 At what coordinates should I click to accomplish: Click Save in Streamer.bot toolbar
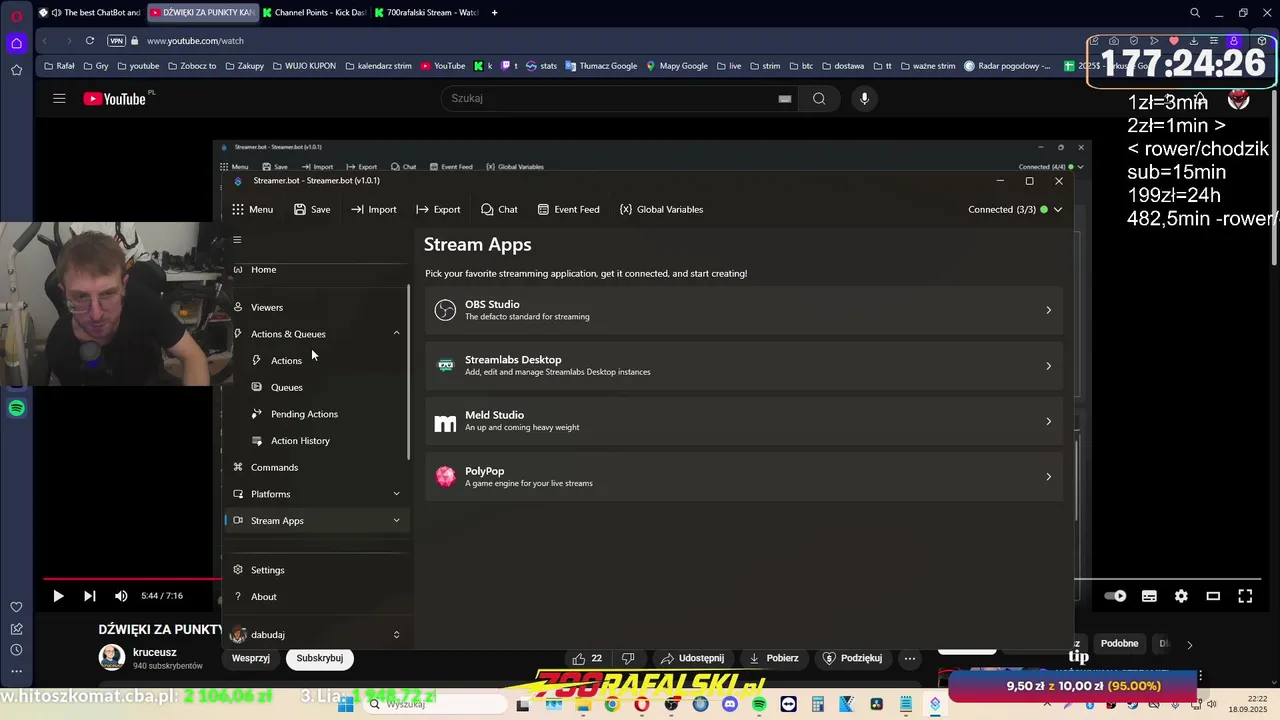pos(312,209)
